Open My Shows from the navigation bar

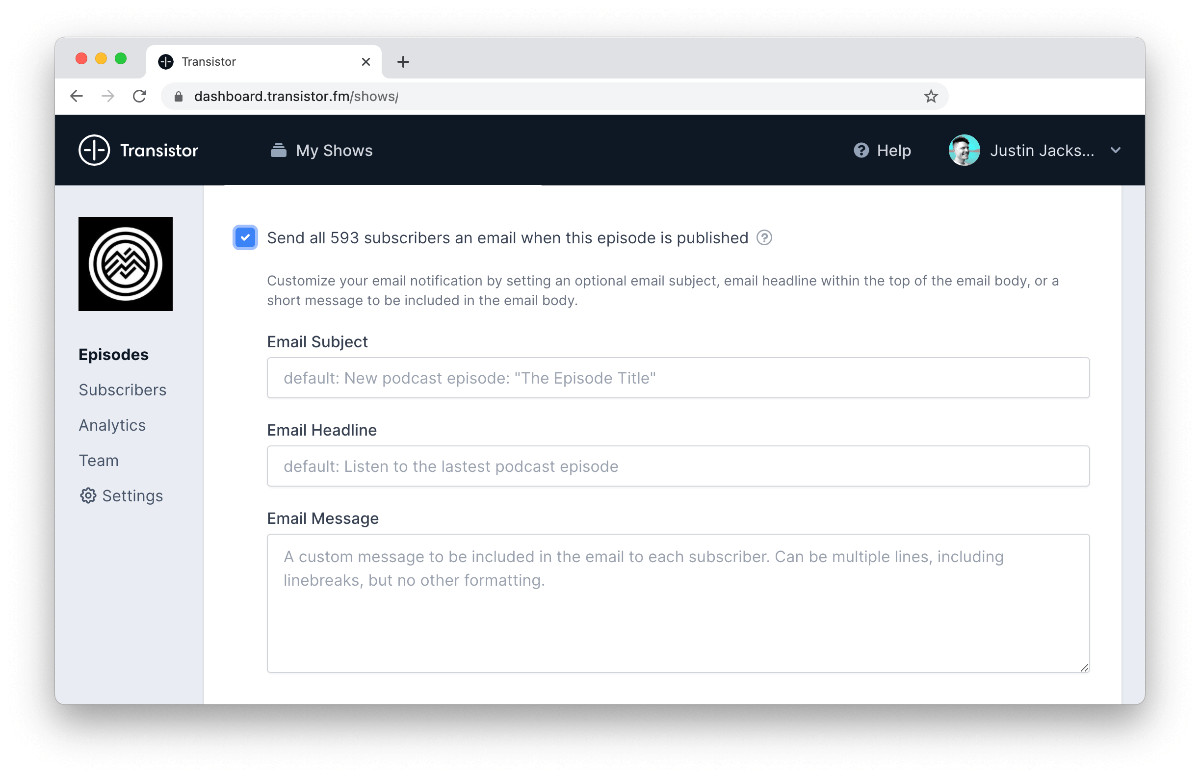click(x=320, y=150)
